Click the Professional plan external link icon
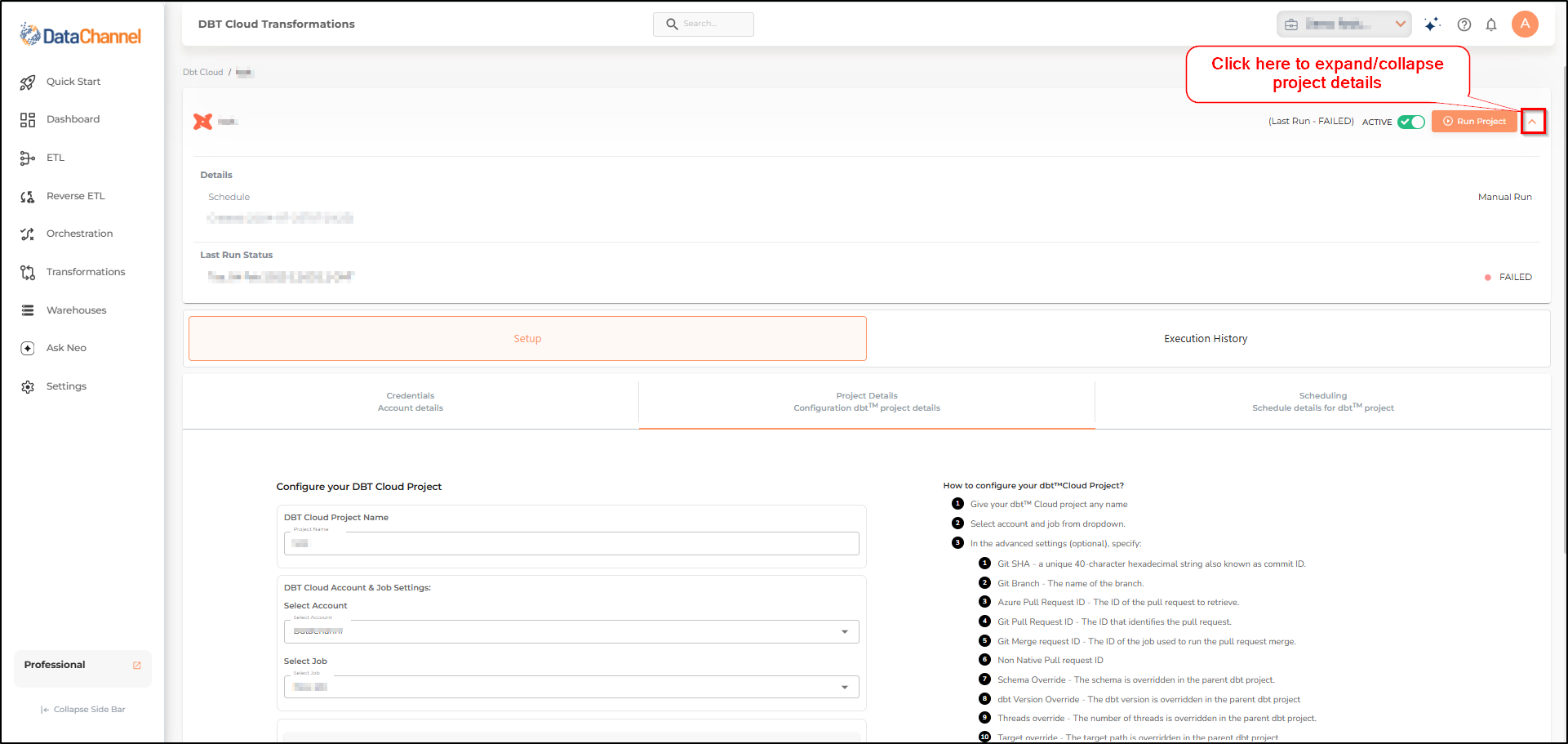Viewport: 1568px width, 744px height. pos(137,666)
